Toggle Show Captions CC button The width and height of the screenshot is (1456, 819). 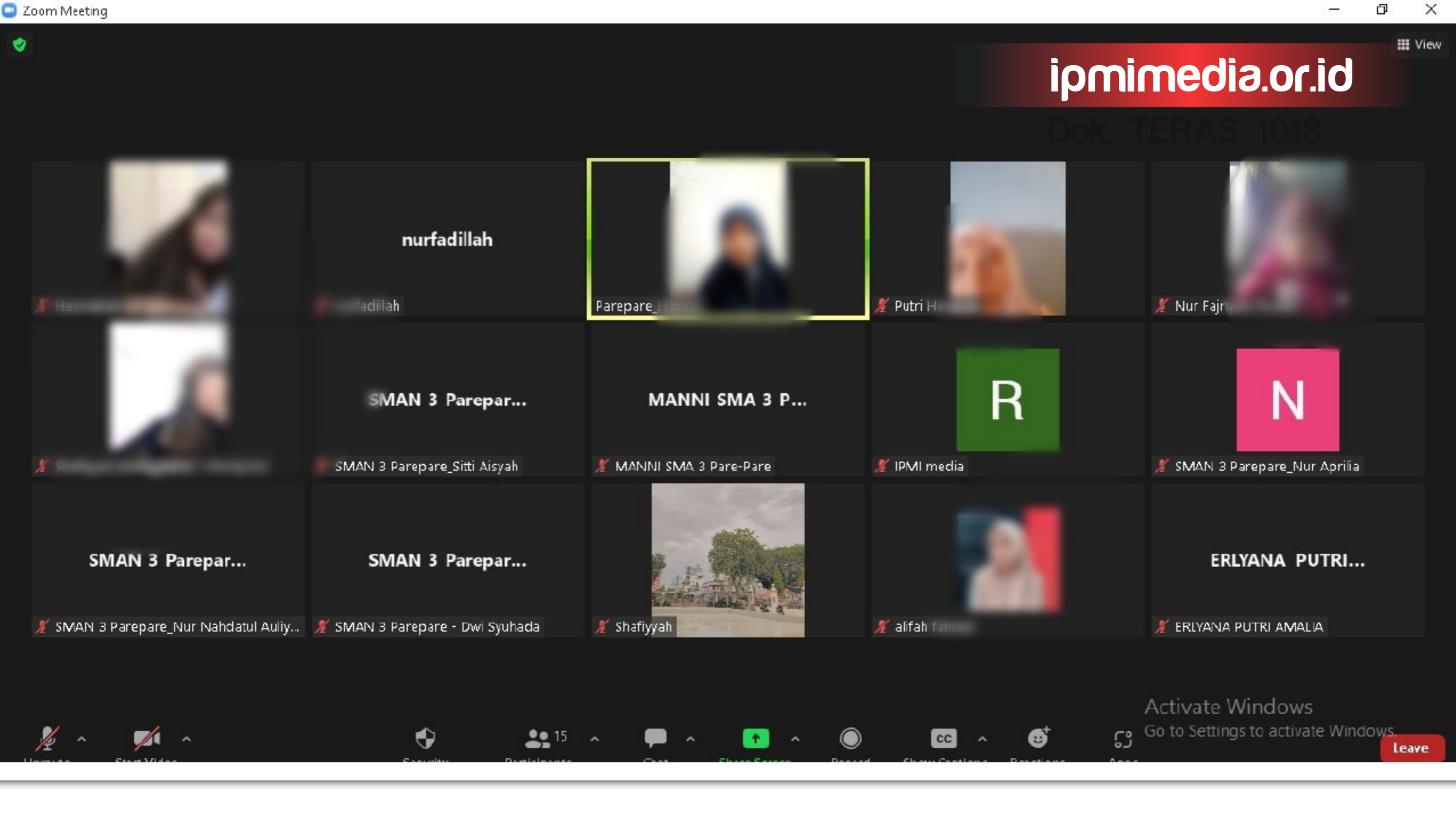point(943,738)
